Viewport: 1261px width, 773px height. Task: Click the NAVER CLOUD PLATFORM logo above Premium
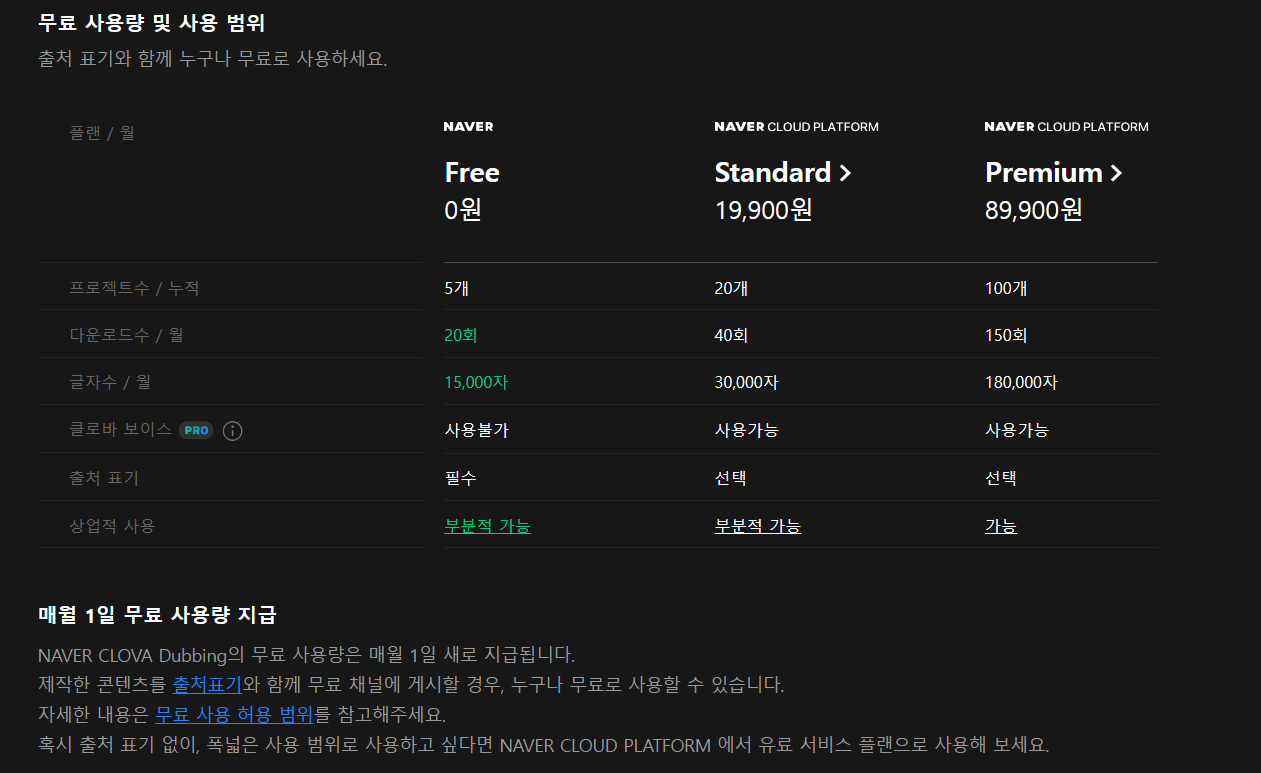point(1066,126)
